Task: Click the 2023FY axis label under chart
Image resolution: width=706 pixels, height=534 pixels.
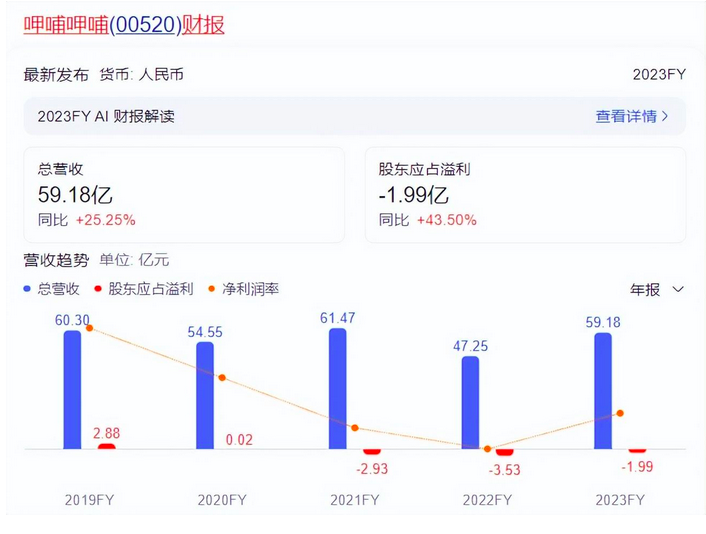Action: 620,500
